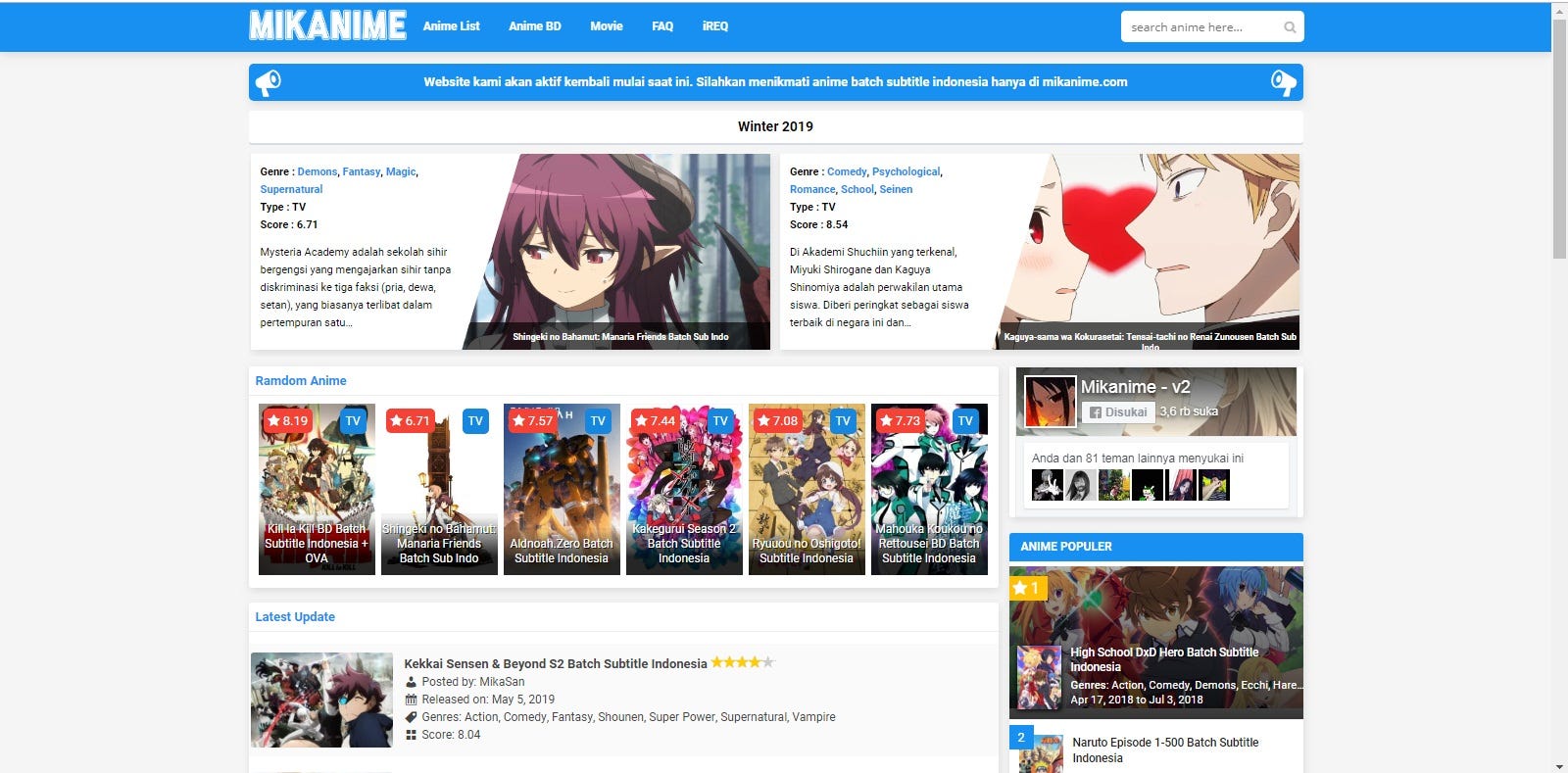This screenshot has width=1568, height=773.
Task: Click the Ramdom Anime section heading
Action: 301,380
